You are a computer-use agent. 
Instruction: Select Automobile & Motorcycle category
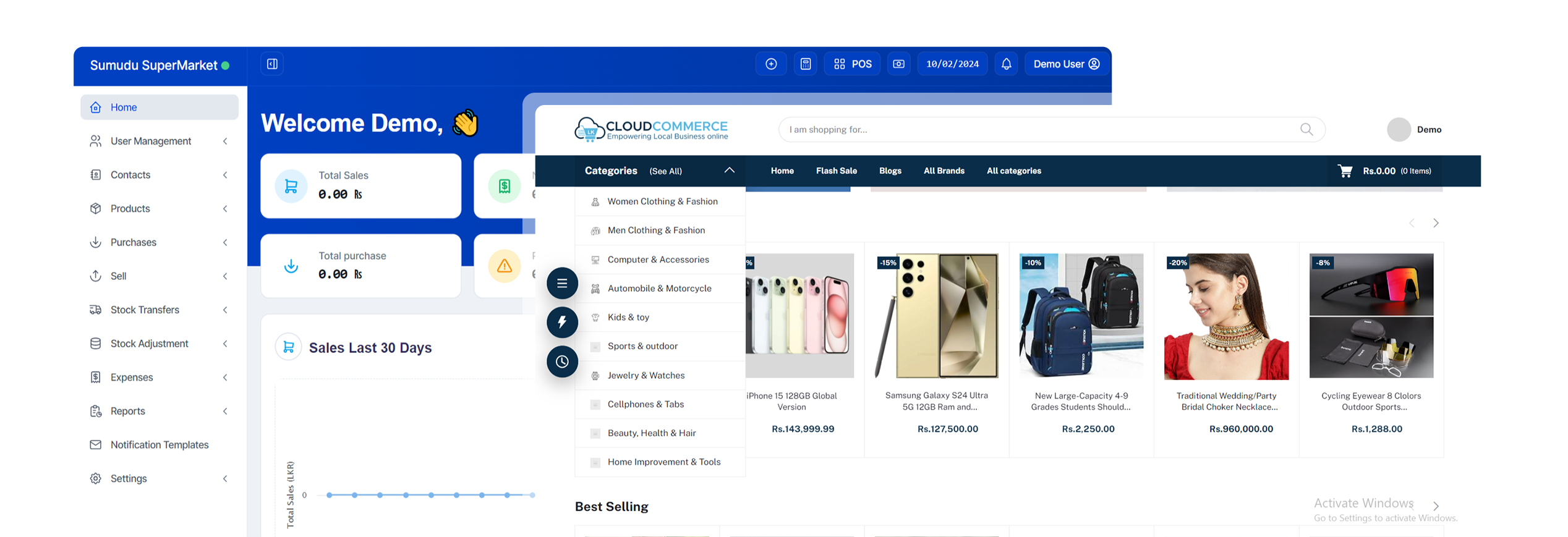click(660, 288)
